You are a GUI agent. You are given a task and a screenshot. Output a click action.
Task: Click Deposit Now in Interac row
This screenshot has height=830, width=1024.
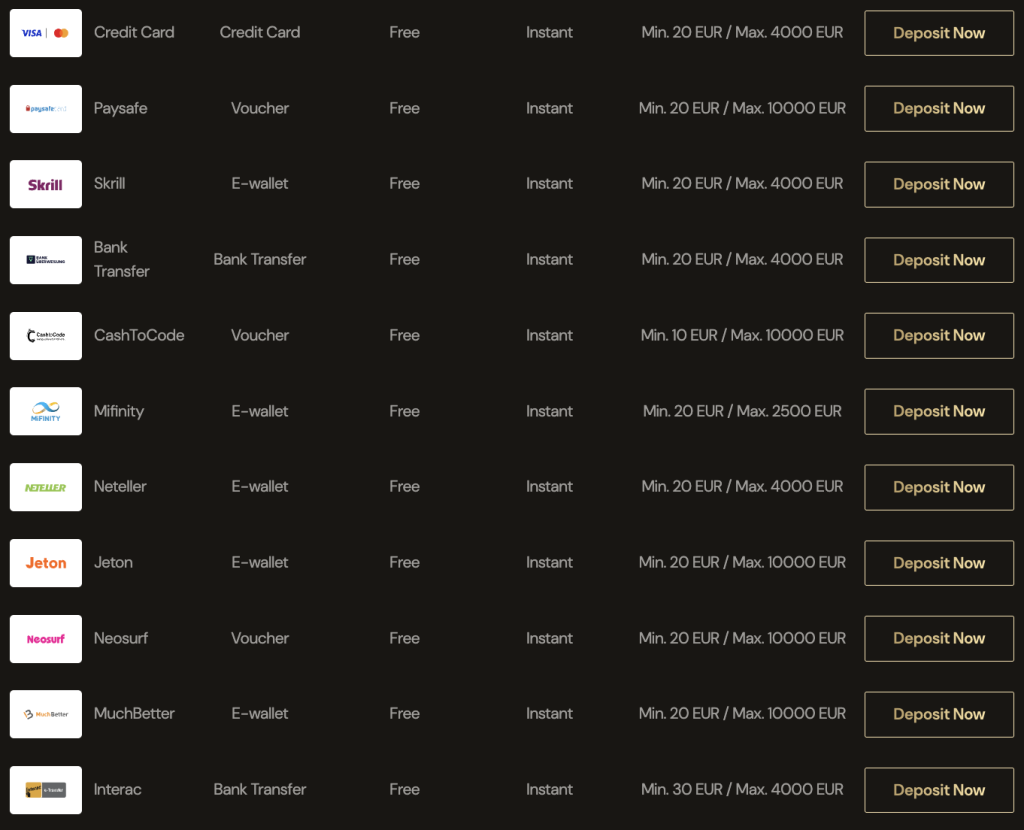pyautogui.click(x=939, y=790)
